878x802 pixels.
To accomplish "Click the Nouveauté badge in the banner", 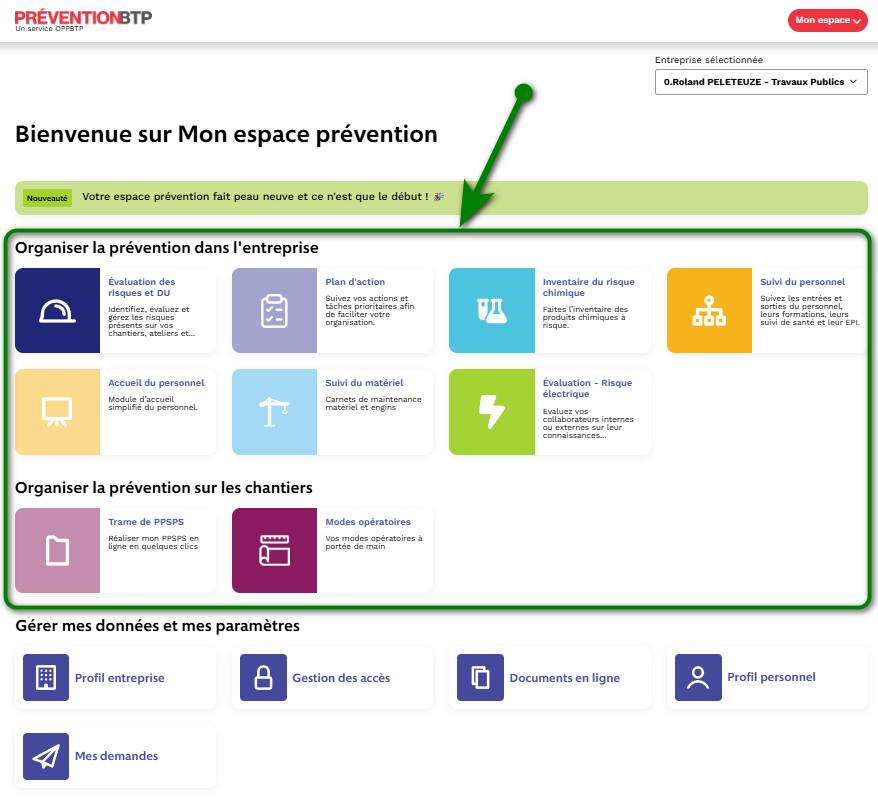I will [x=47, y=198].
